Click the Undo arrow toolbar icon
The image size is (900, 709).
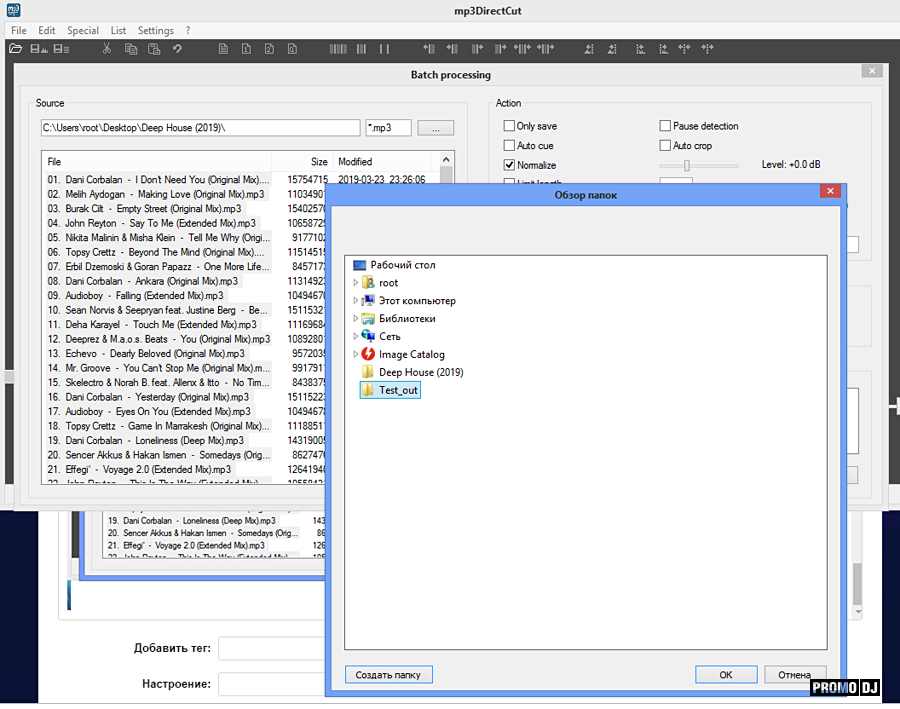pyautogui.click(x=177, y=48)
